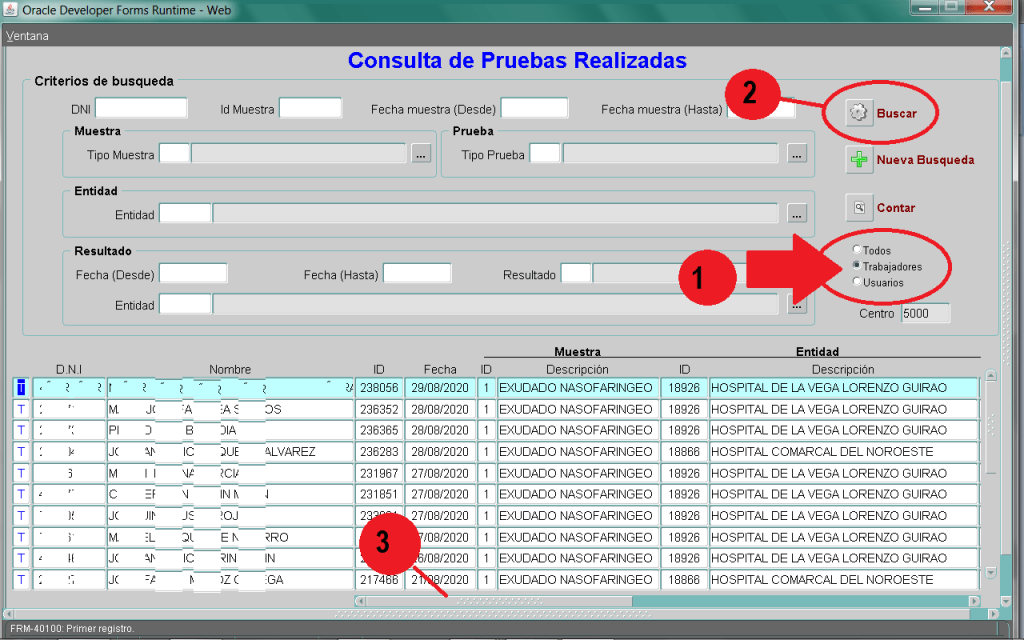
Task: Open the Ventana menu
Action: pos(27,36)
